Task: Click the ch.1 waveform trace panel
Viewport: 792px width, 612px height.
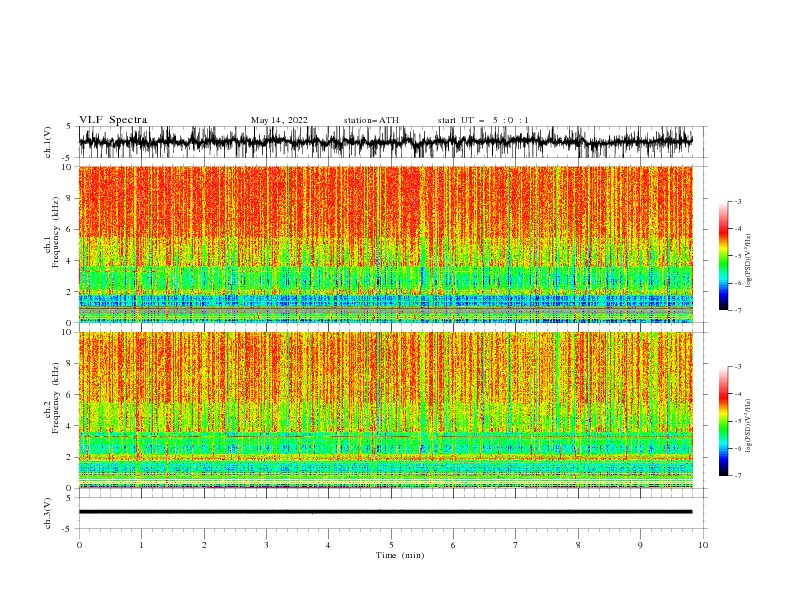Action: coord(393,142)
